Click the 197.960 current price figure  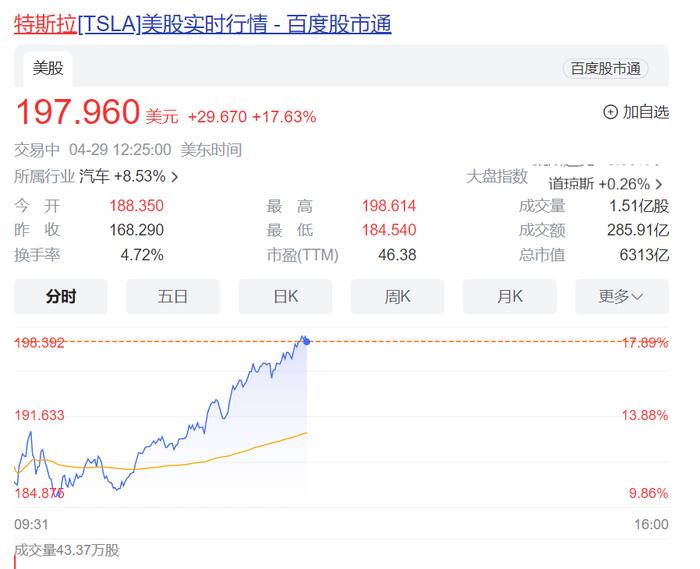77,112
